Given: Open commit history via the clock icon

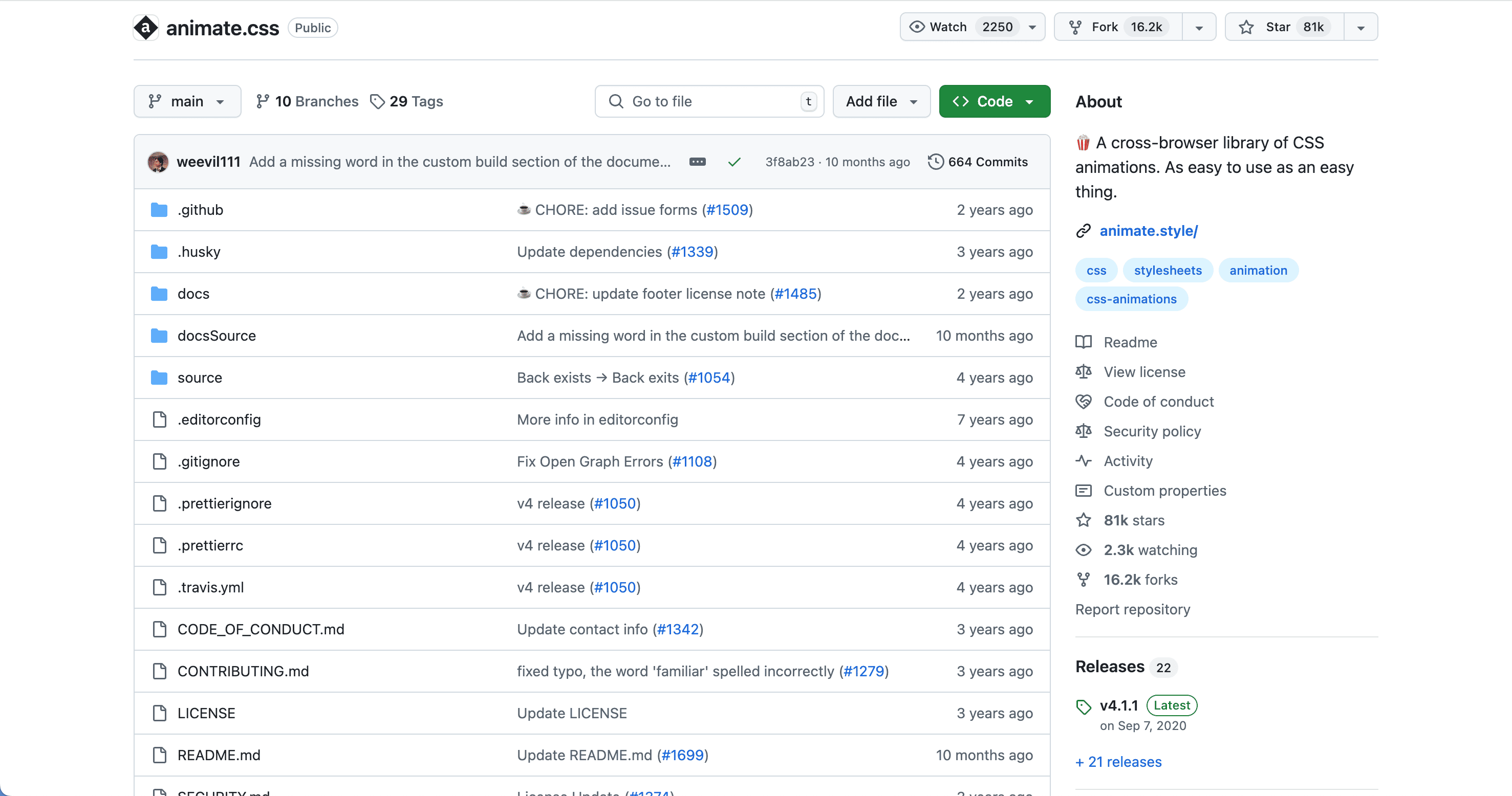Looking at the screenshot, I should click(x=936, y=161).
